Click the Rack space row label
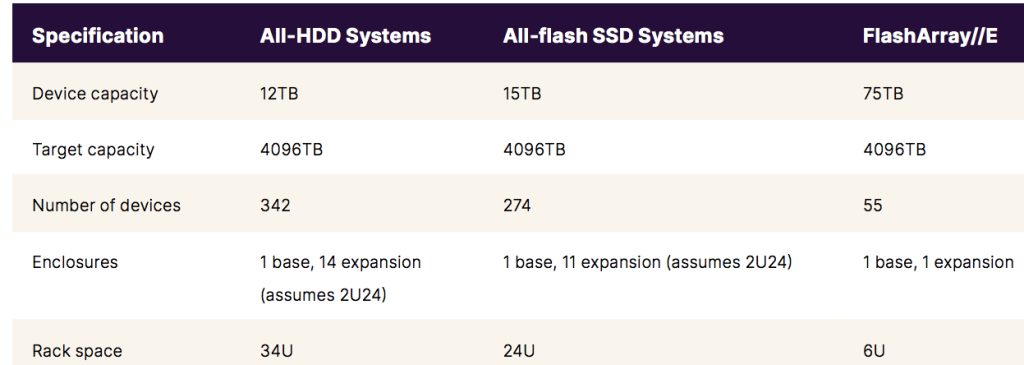The height and width of the screenshot is (365, 1024). (x=77, y=351)
